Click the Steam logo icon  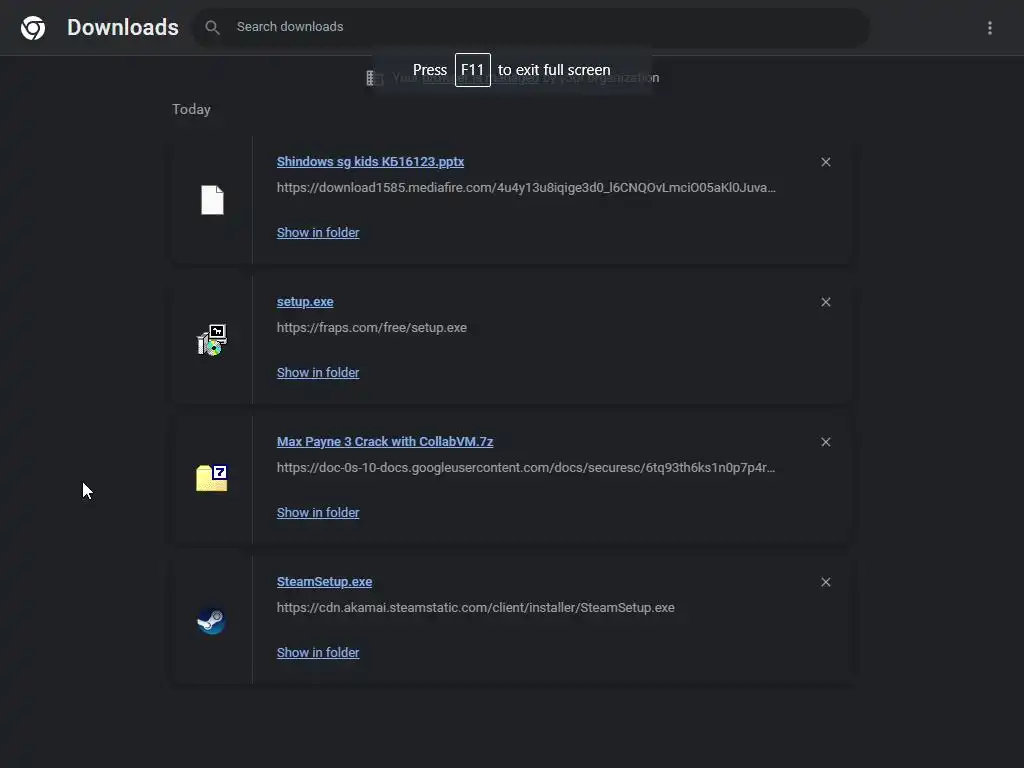212,620
